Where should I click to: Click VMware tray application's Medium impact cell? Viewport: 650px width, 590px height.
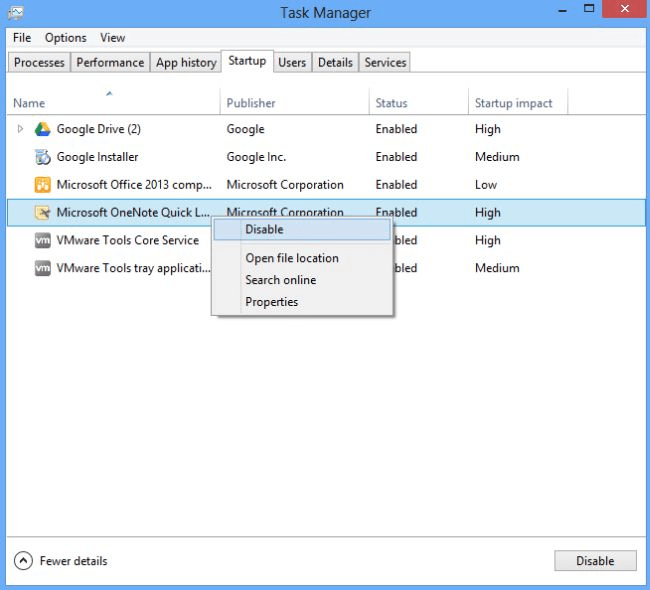(x=497, y=268)
